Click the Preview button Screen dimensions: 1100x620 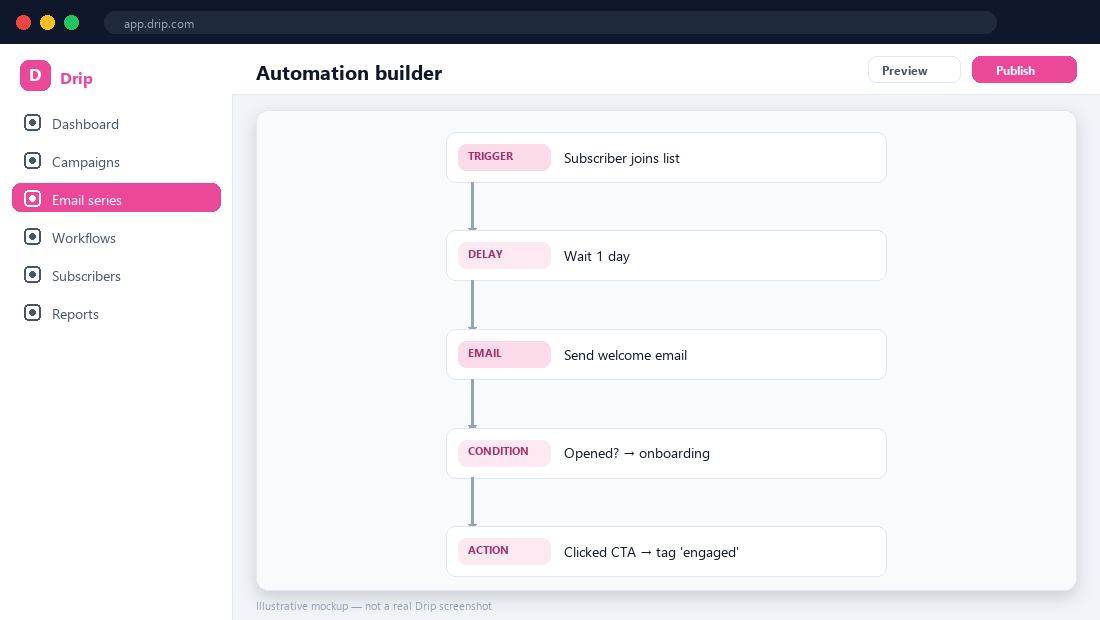pyautogui.click(x=914, y=70)
